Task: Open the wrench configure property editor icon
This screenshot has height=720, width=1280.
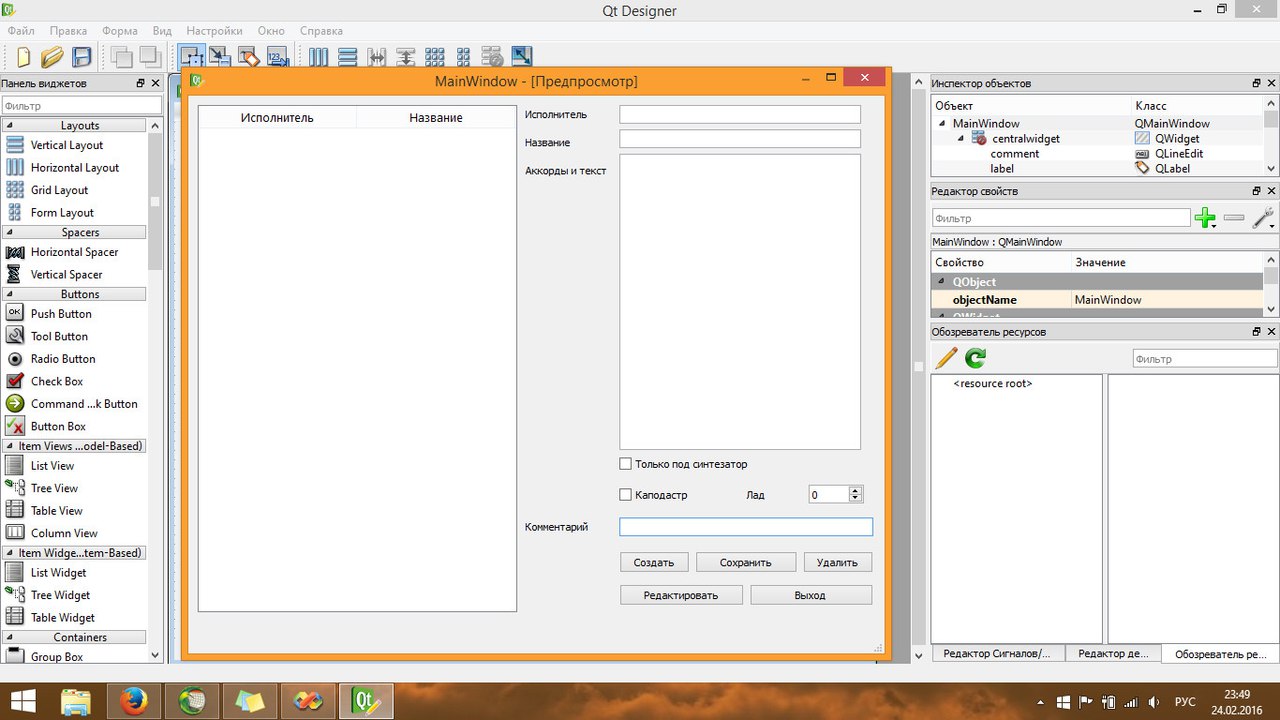Action: point(1263,217)
